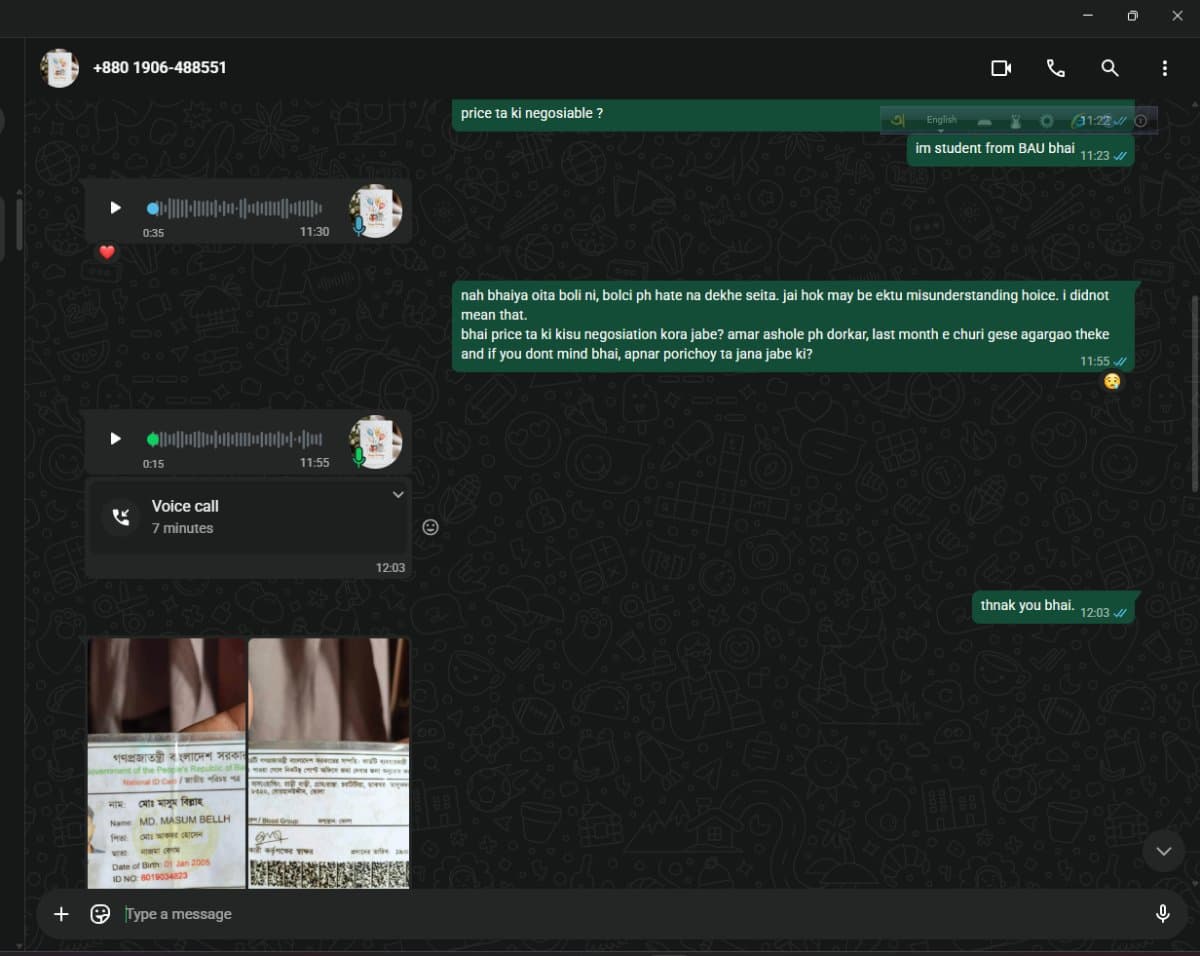Open the contact's profile picture in header
Screen dimensions: 1200x956
pos(60,68)
